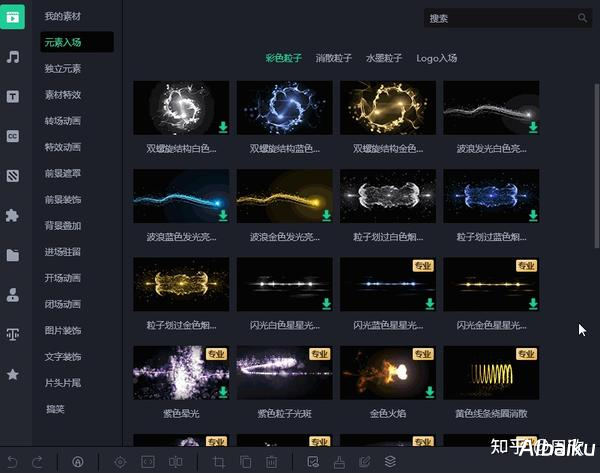Open the text T panel icon
The image size is (600, 473).
click(13, 96)
